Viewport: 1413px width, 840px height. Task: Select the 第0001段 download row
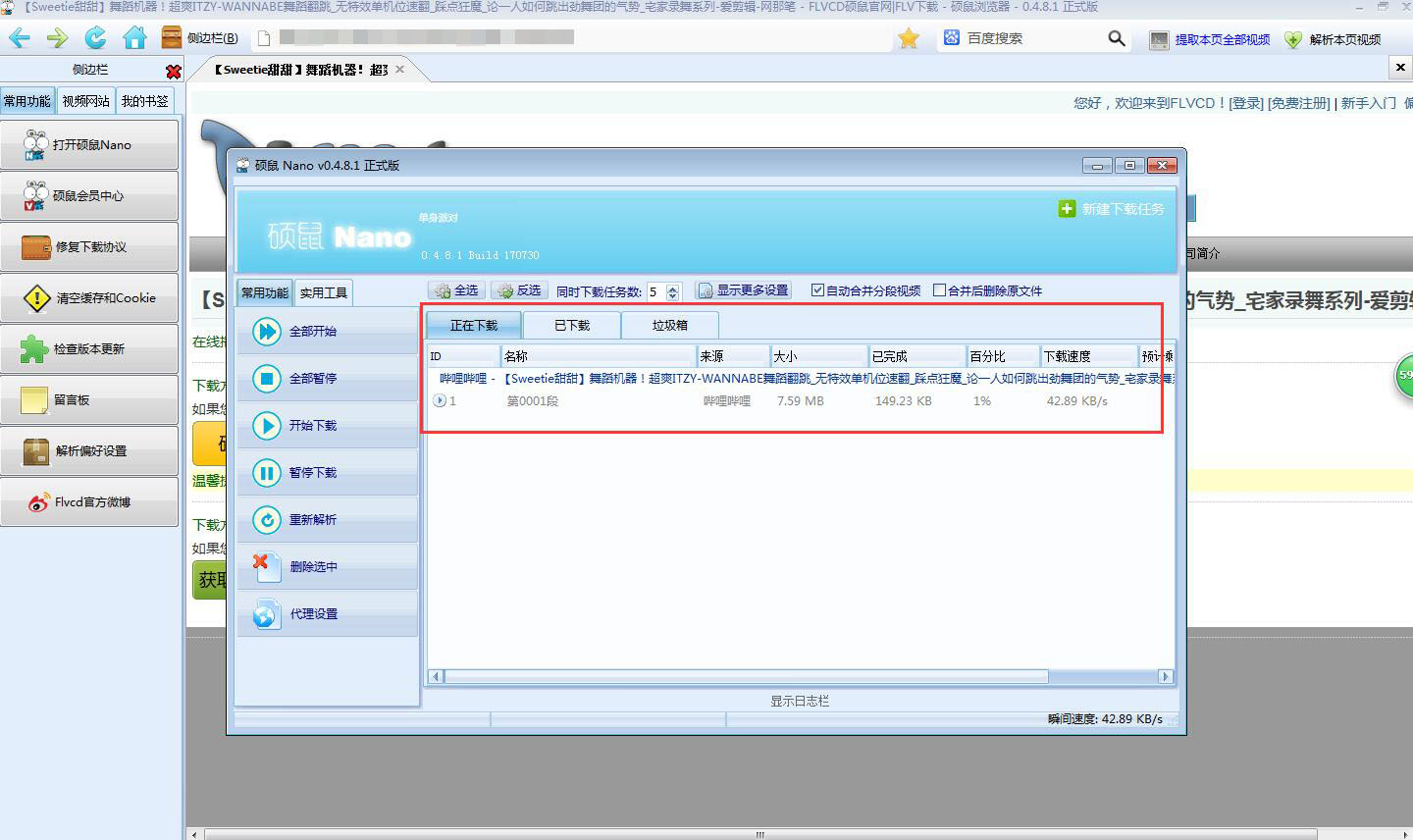click(801, 401)
